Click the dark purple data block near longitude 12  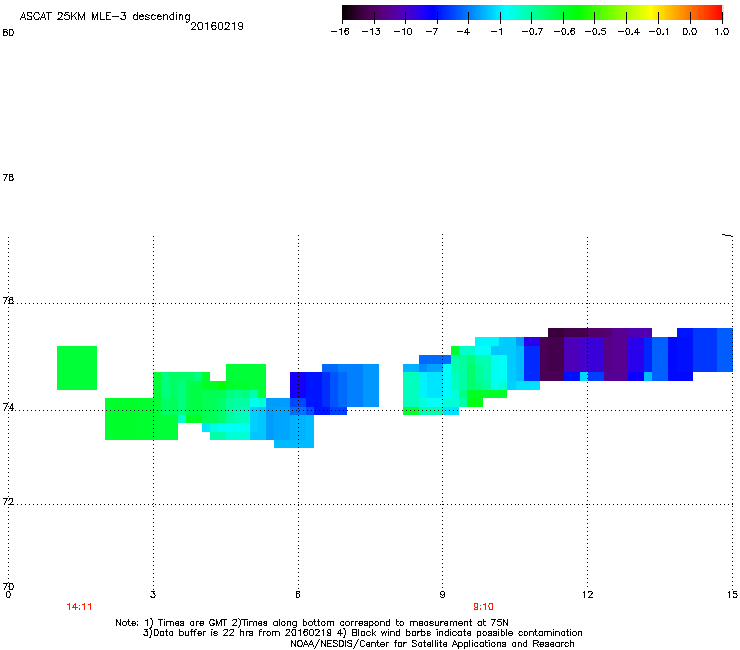(596, 355)
